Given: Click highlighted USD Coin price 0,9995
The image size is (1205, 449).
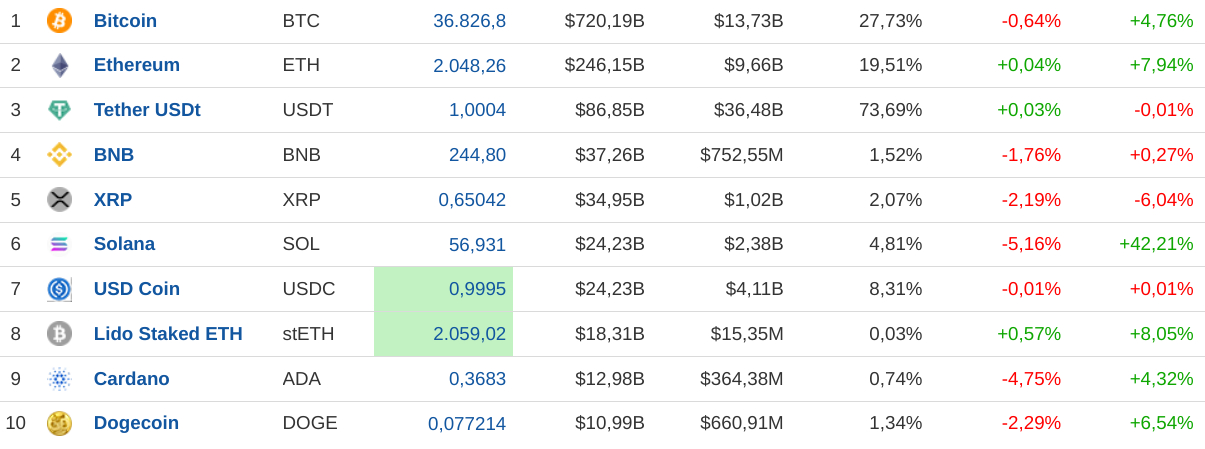Looking at the screenshot, I should (x=477, y=289).
